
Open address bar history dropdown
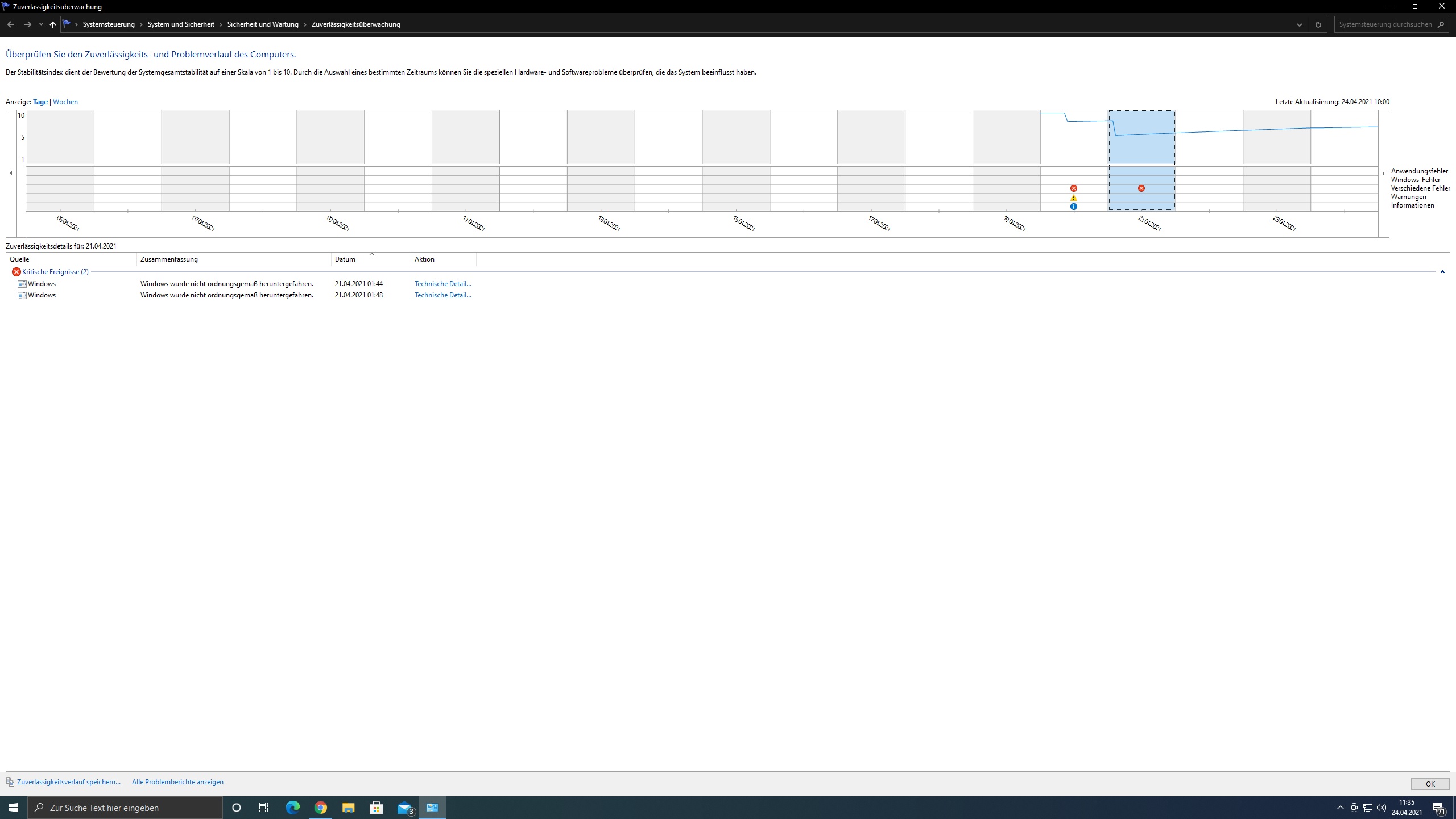[x=1299, y=24]
